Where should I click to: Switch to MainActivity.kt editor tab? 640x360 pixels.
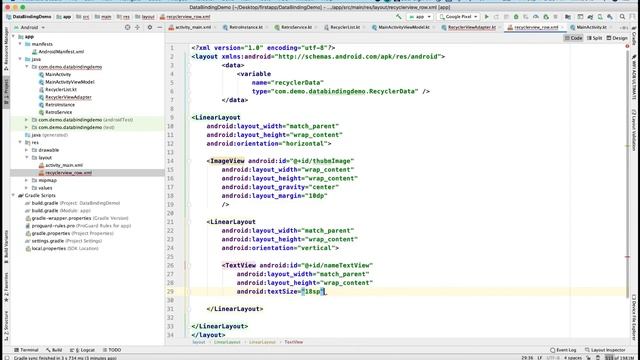[591, 27]
